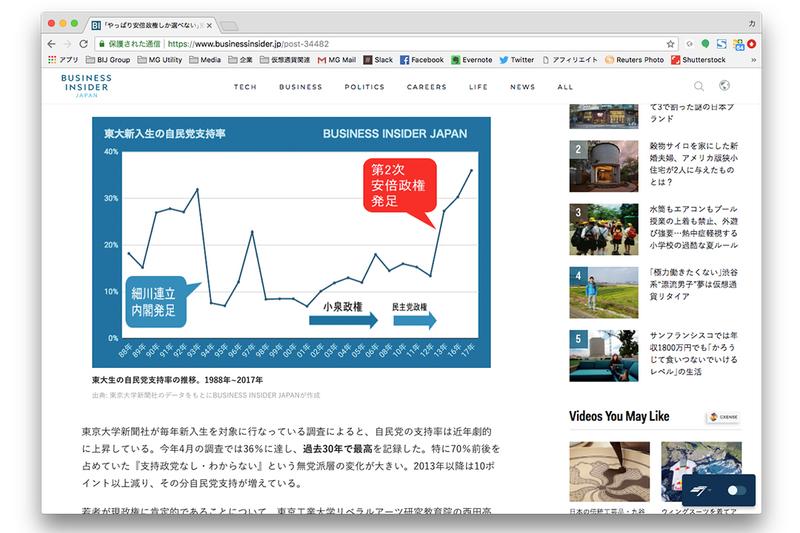Expand the BIJ Group bookmark folder

pyautogui.click(x=108, y=60)
